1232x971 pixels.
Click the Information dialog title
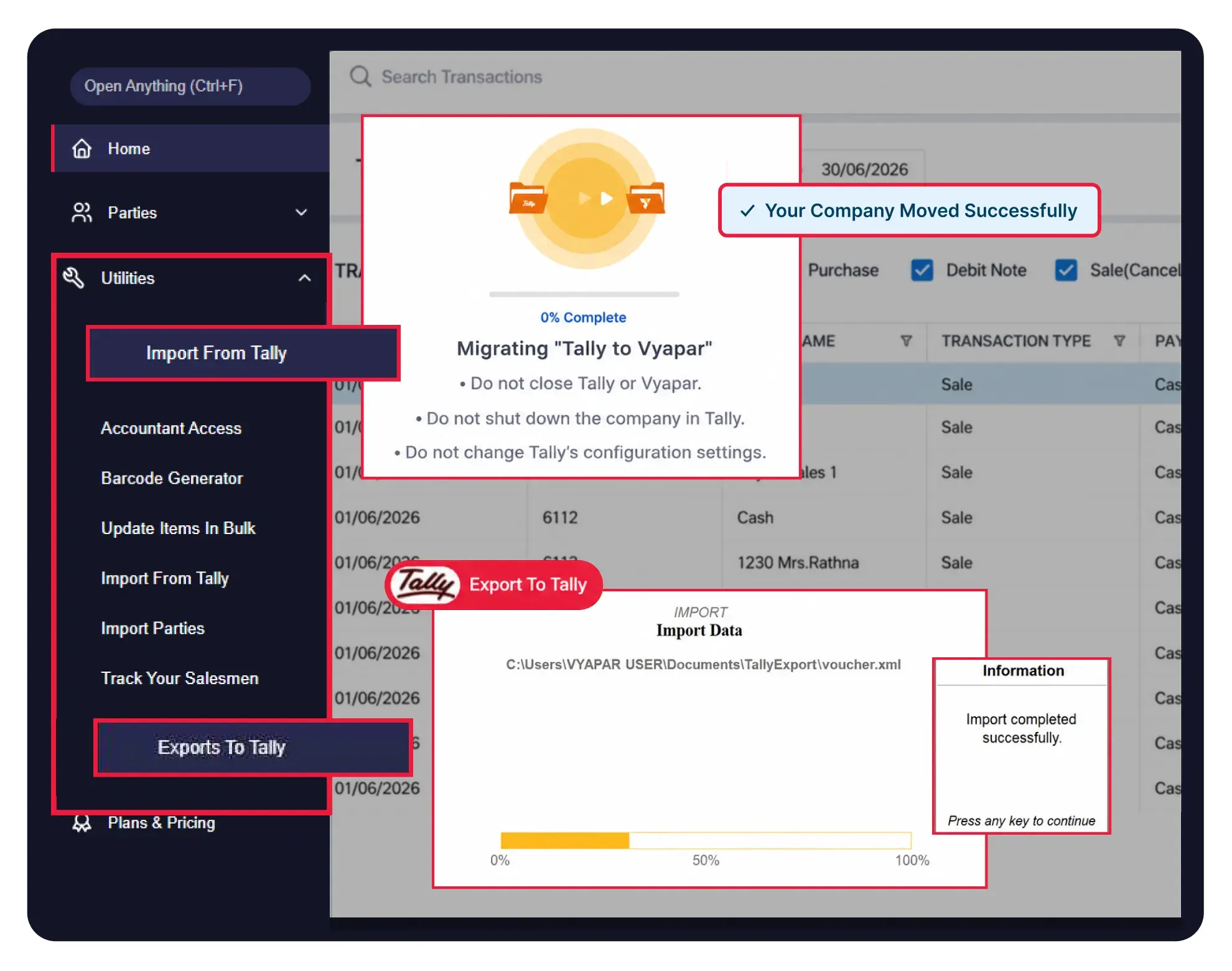point(1023,671)
